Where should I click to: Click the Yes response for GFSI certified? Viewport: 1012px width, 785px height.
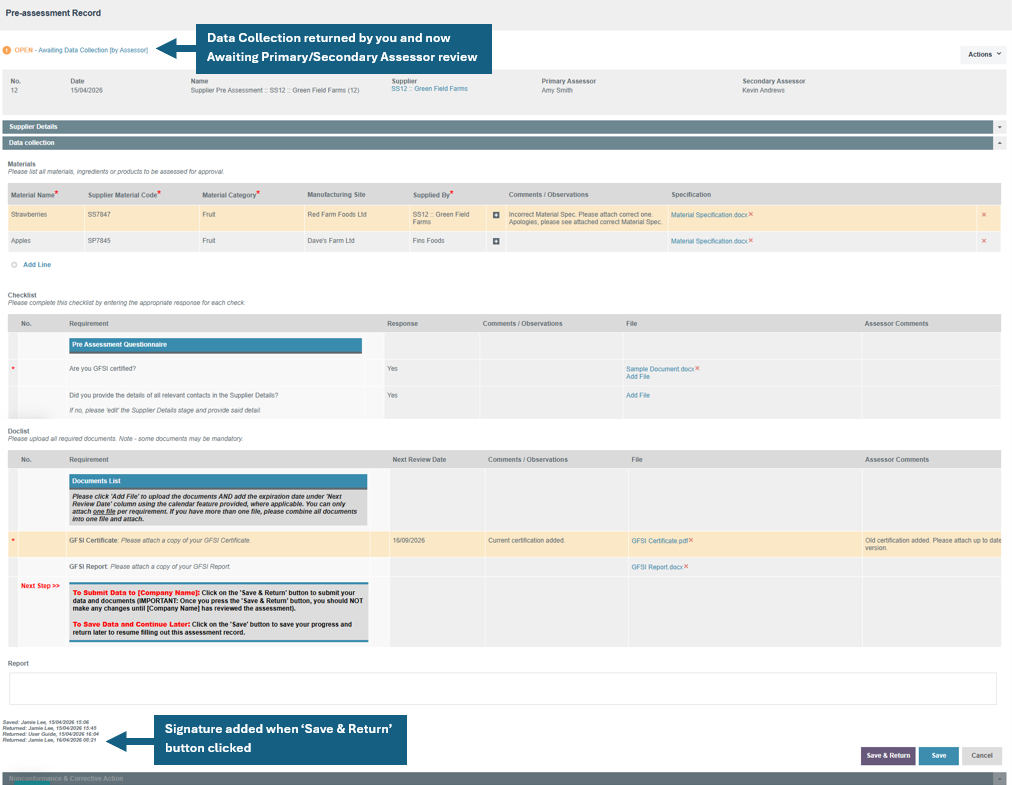392,369
